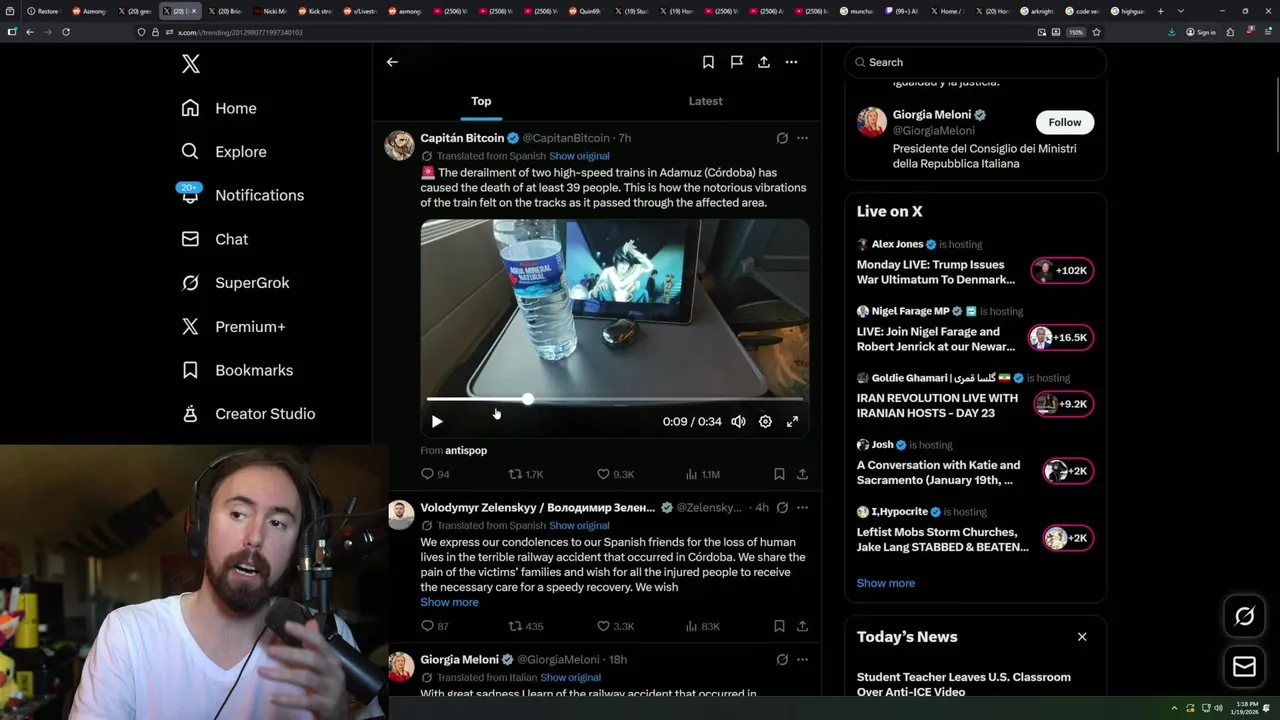
Task: Open more options on Capitán Bitcoin post
Action: click(802, 138)
